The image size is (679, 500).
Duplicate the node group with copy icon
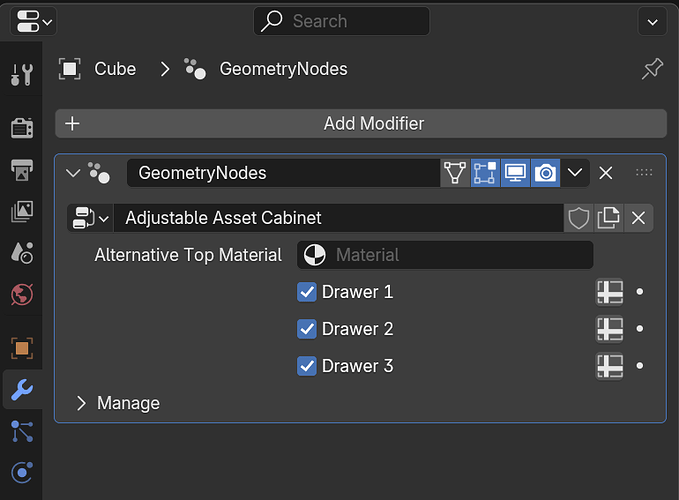pos(608,218)
